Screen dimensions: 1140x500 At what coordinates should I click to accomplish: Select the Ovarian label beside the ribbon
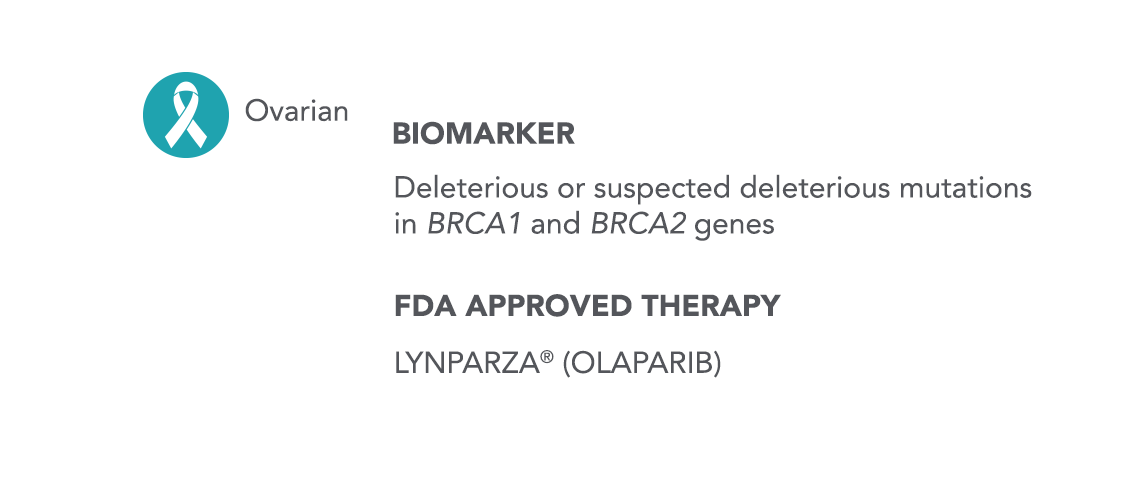click(297, 111)
